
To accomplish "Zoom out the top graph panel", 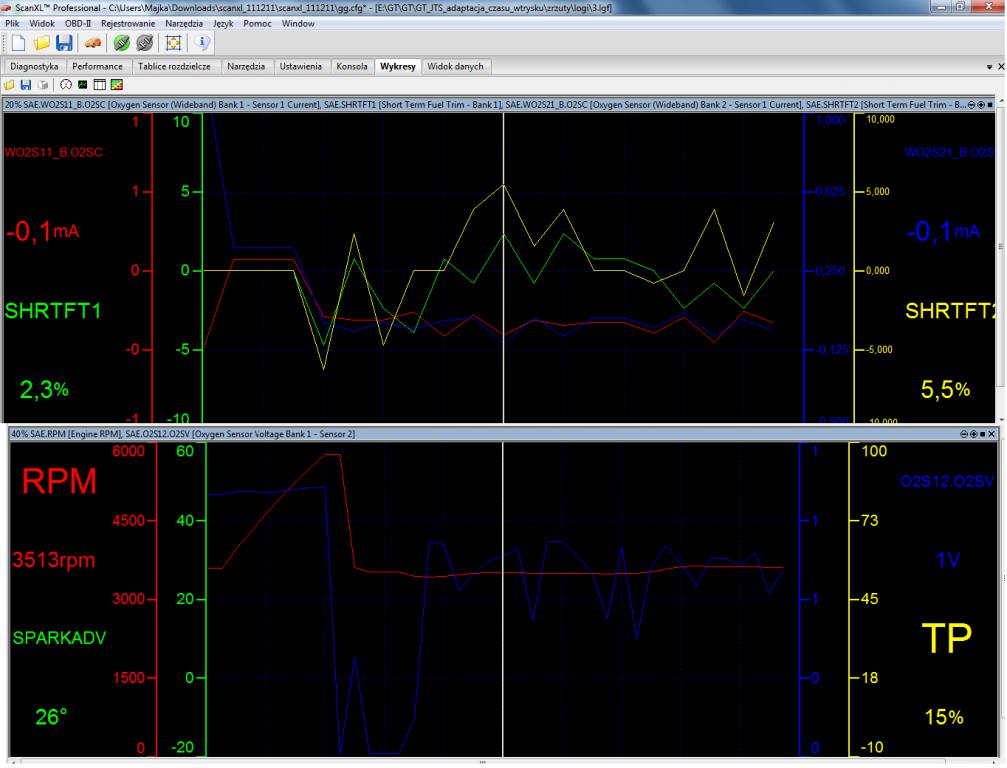I will pos(971,103).
